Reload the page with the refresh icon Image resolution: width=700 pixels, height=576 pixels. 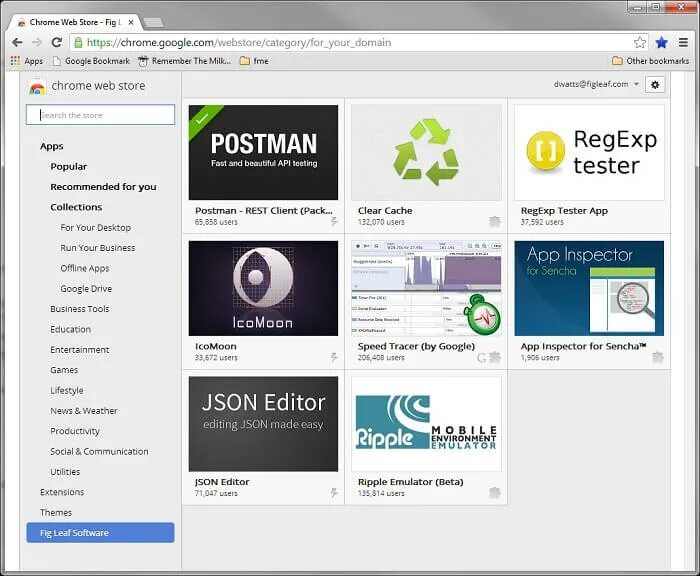[56, 42]
